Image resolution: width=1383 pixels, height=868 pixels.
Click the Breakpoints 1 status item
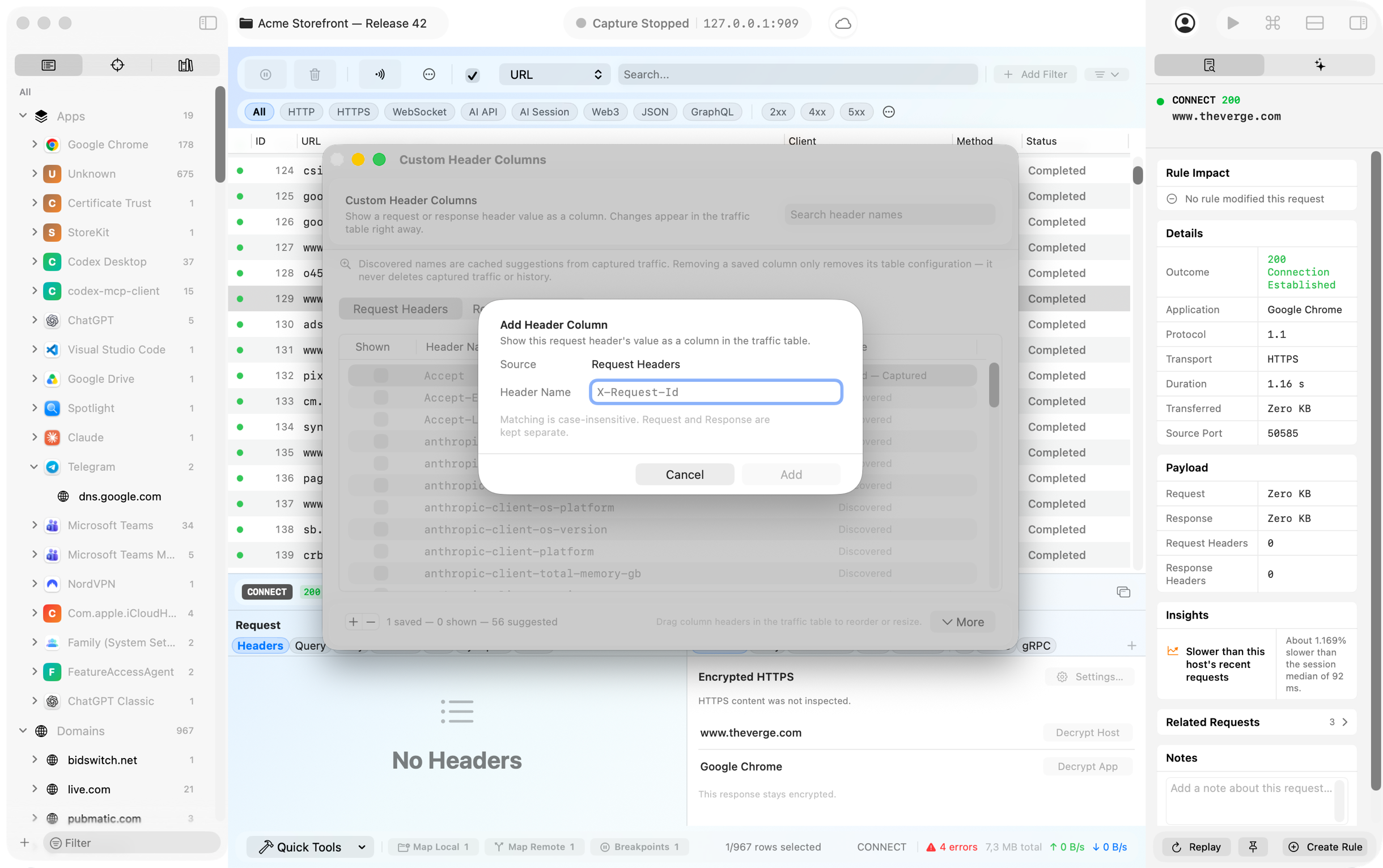pyautogui.click(x=640, y=847)
